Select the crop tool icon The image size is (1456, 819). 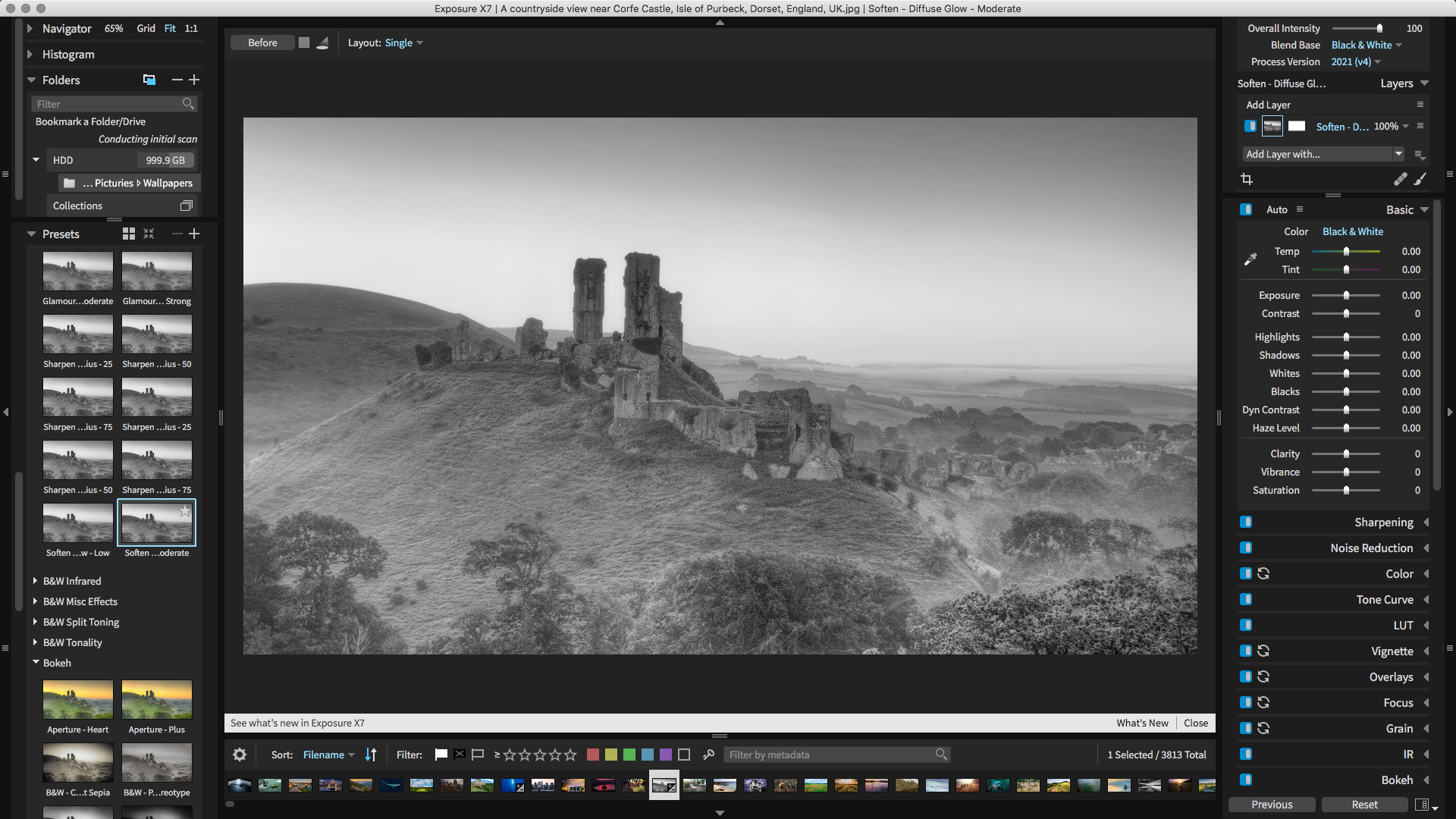click(1247, 179)
